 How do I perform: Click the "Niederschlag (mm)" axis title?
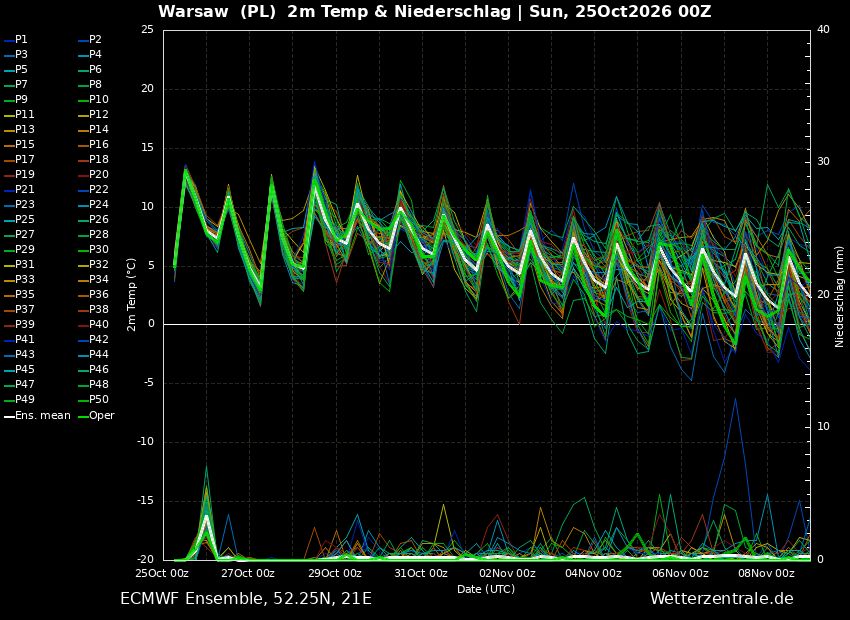(x=840, y=295)
